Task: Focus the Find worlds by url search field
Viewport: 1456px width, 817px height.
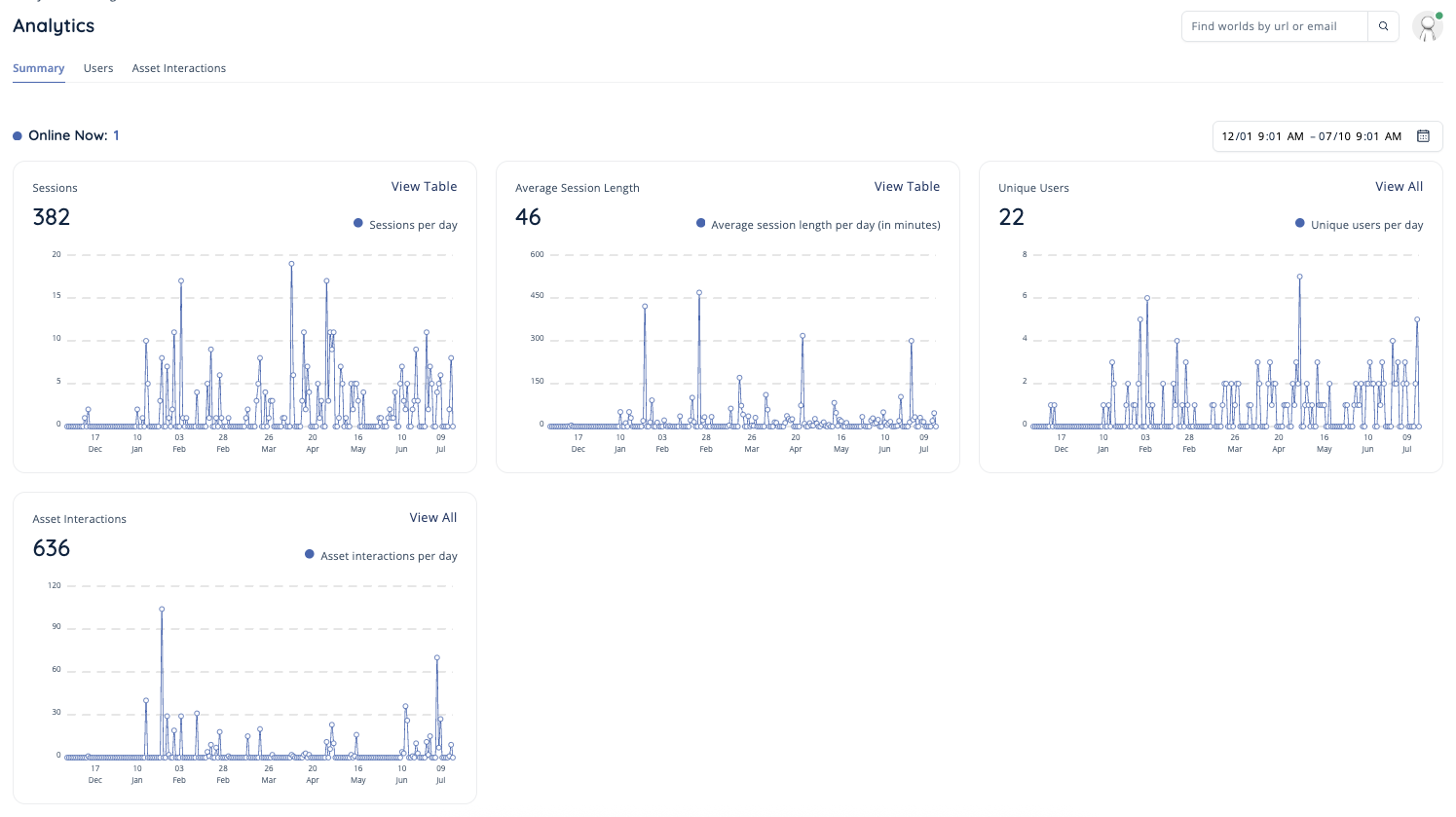Action: [1274, 26]
